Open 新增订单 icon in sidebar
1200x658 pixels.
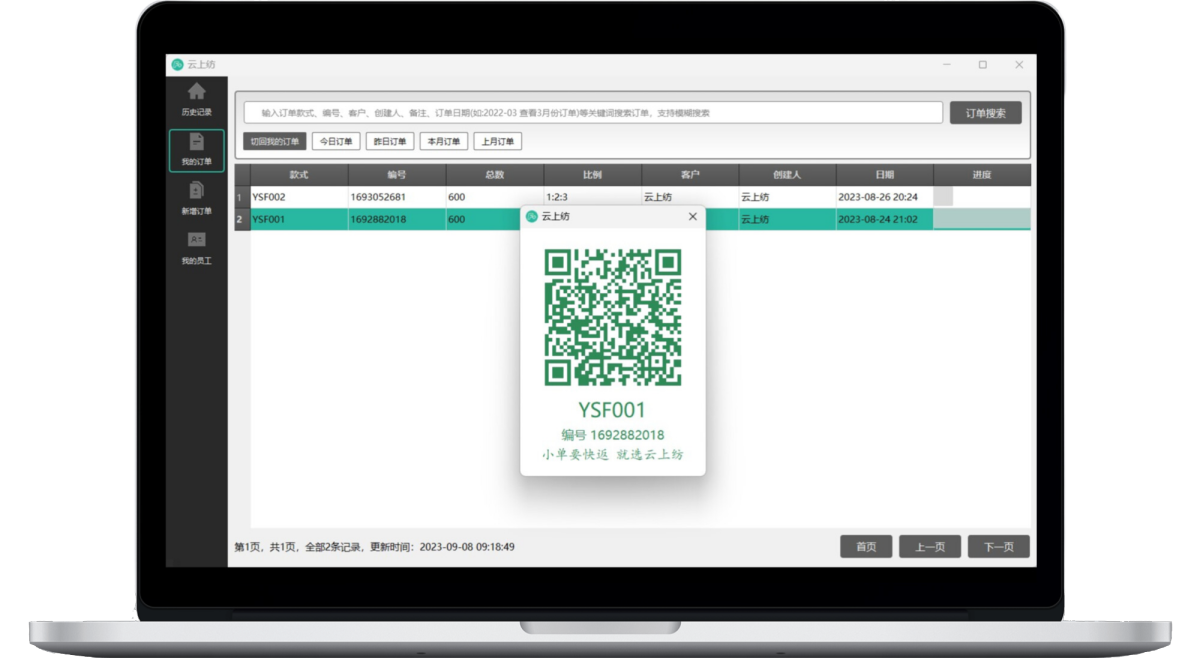[x=196, y=191]
